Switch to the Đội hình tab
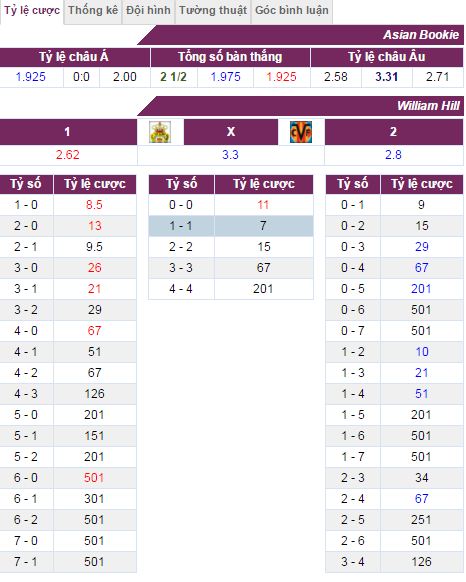Image resolution: width=466 pixels, height=582 pixels. click(148, 10)
